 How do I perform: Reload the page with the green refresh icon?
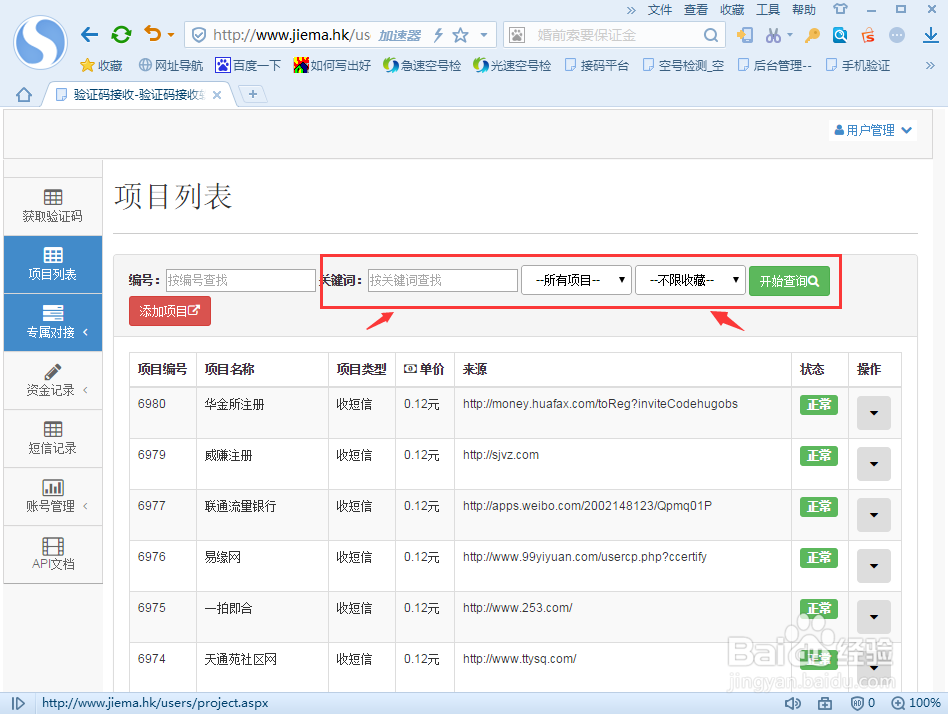(122, 34)
